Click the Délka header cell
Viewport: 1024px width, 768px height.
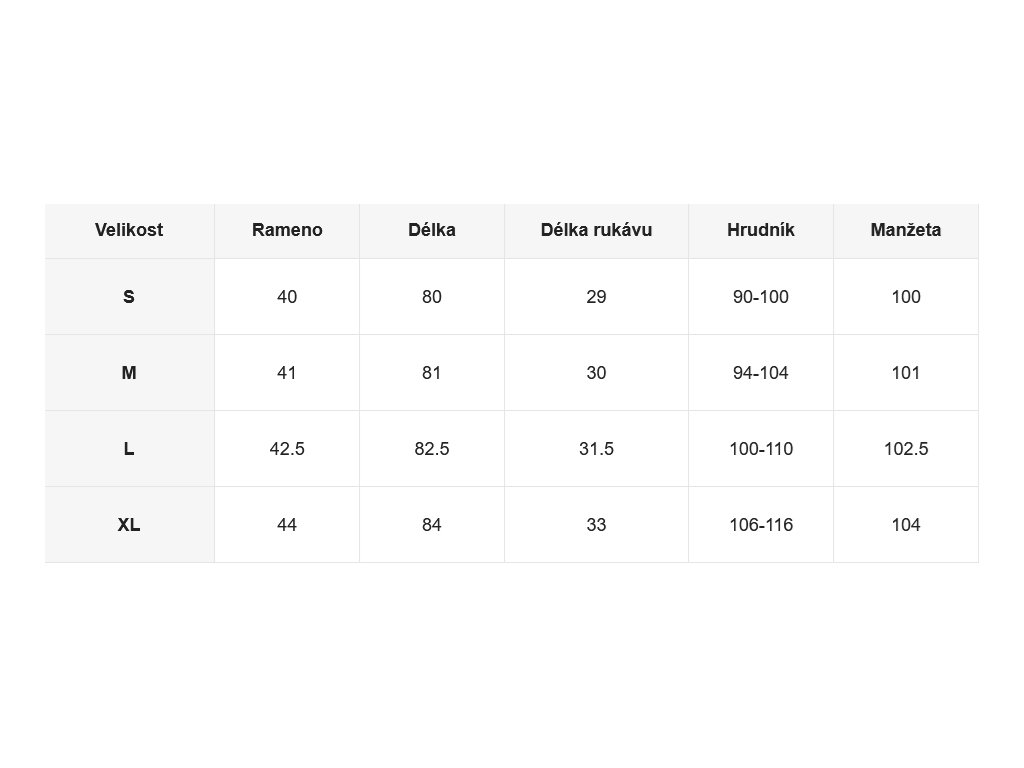432,231
